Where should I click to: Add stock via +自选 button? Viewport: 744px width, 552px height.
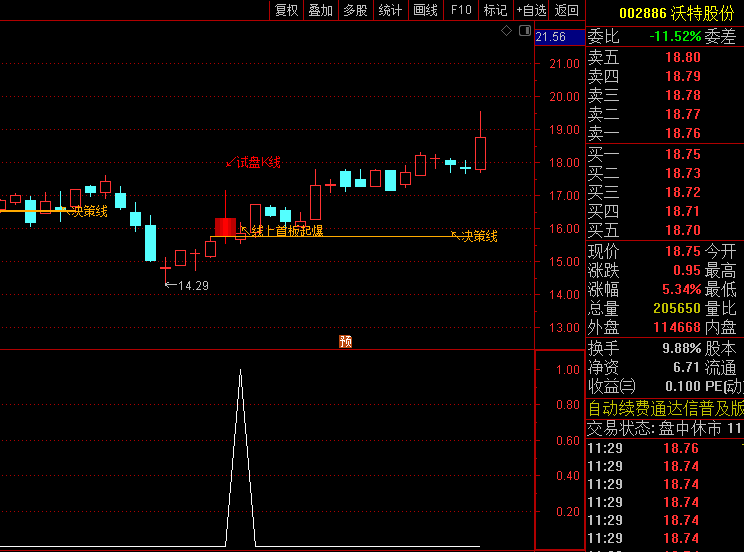(x=531, y=10)
